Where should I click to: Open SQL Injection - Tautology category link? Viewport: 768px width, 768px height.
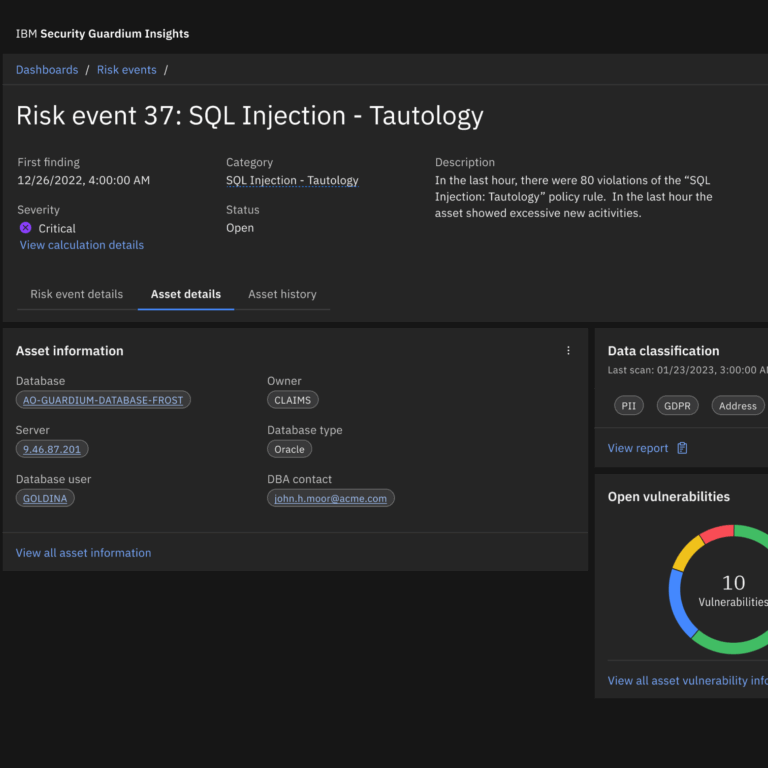point(292,180)
